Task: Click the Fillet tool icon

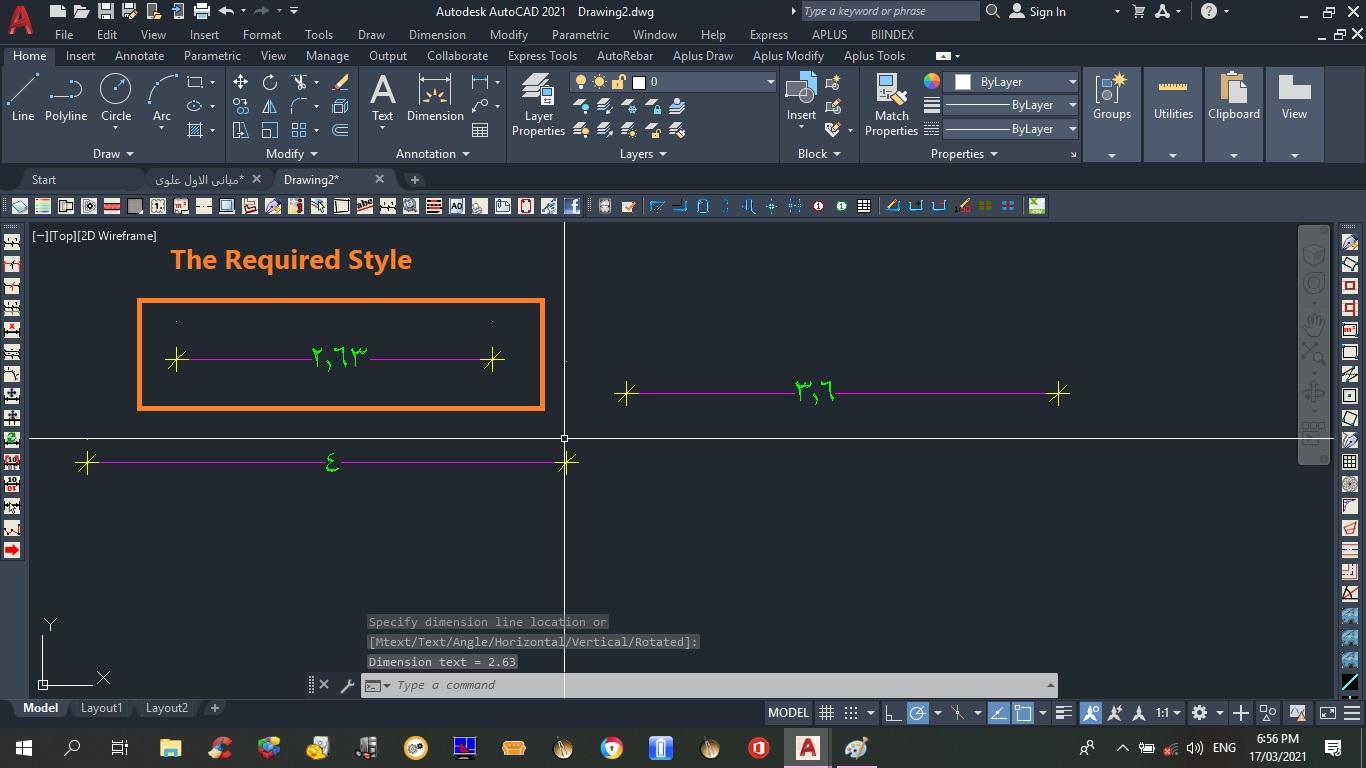Action: pyautogui.click(x=299, y=106)
